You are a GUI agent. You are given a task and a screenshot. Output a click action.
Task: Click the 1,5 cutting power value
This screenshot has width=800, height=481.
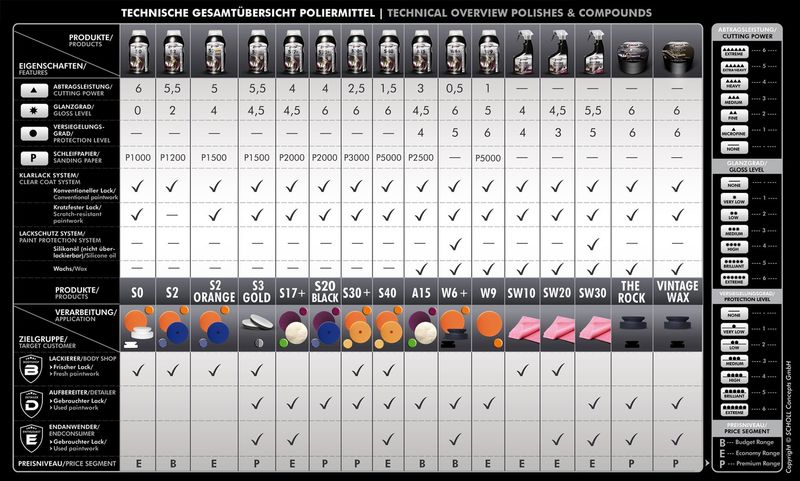pyautogui.click(x=388, y=89)
